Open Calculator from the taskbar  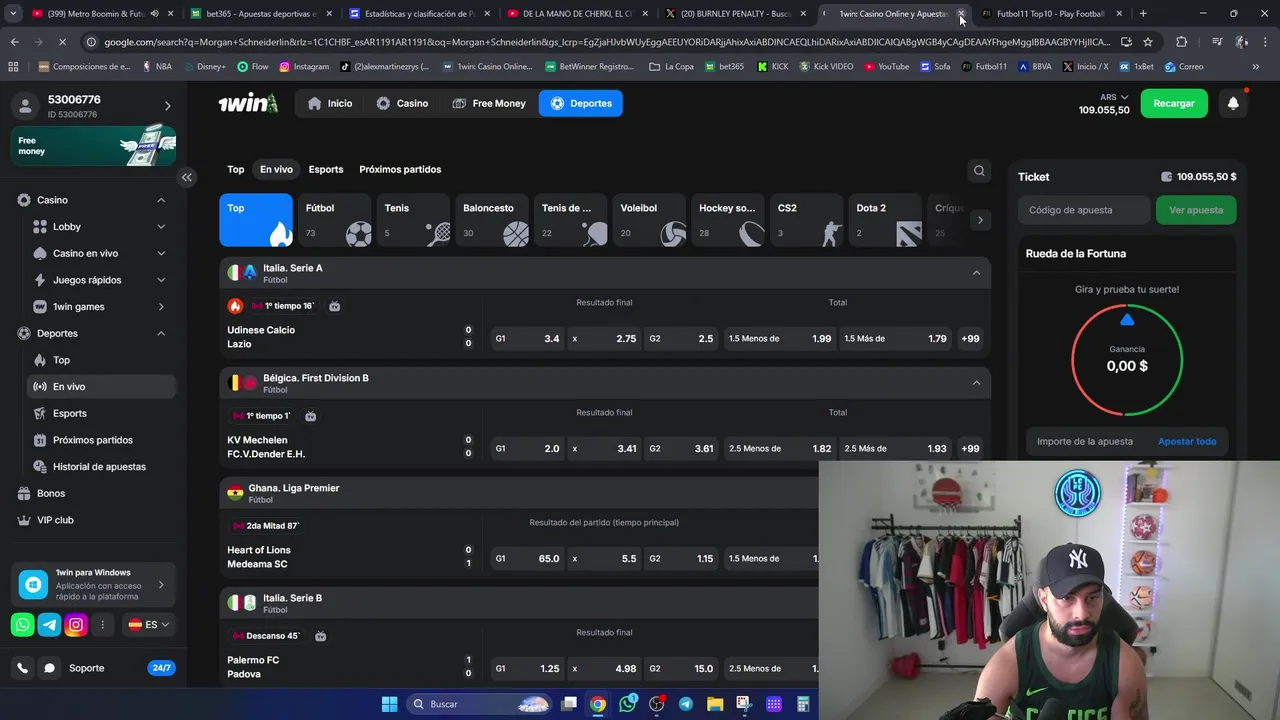pyautogui.click(x=803, y=704)
